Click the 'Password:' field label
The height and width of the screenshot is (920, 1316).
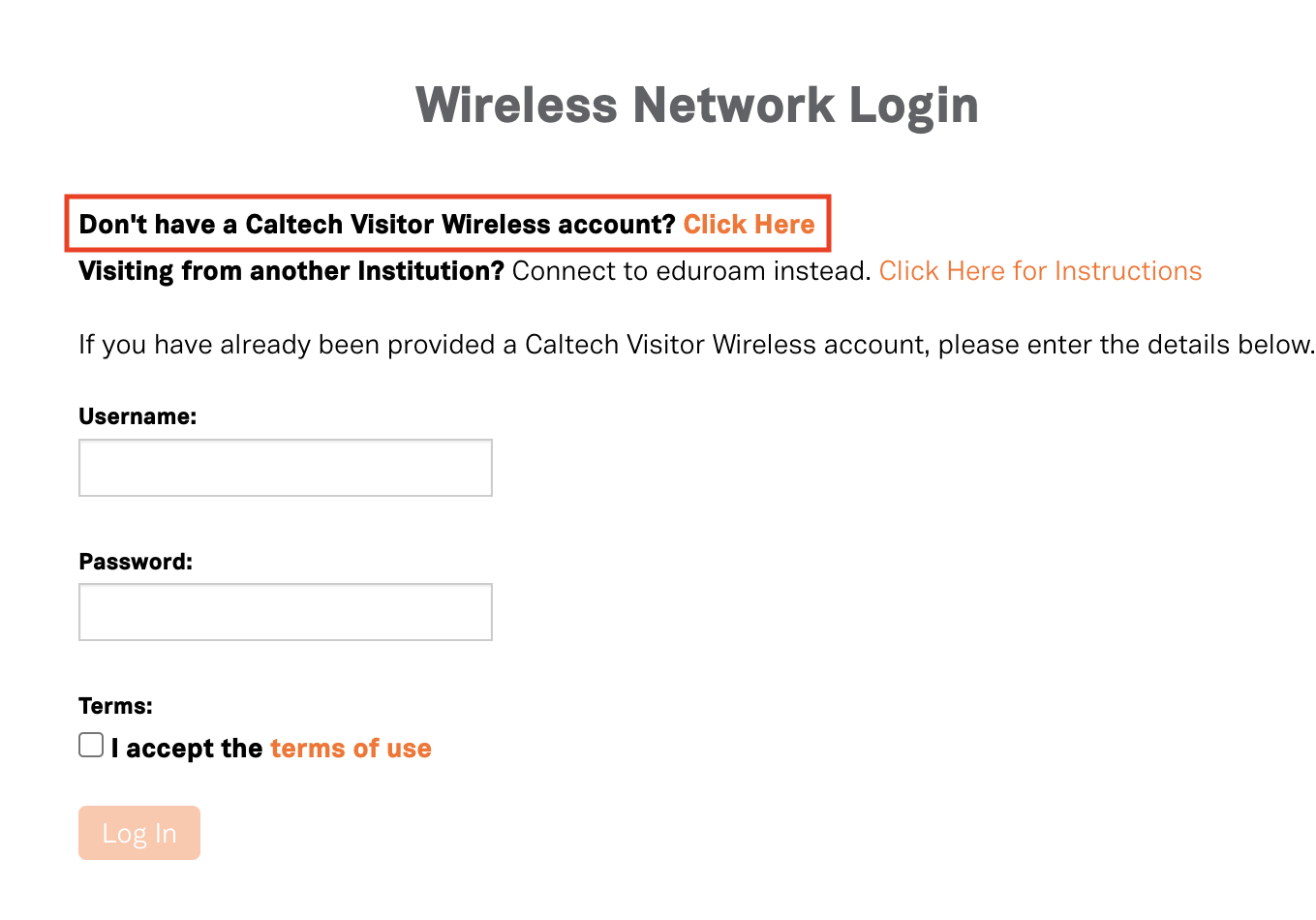tap(136, 562)
